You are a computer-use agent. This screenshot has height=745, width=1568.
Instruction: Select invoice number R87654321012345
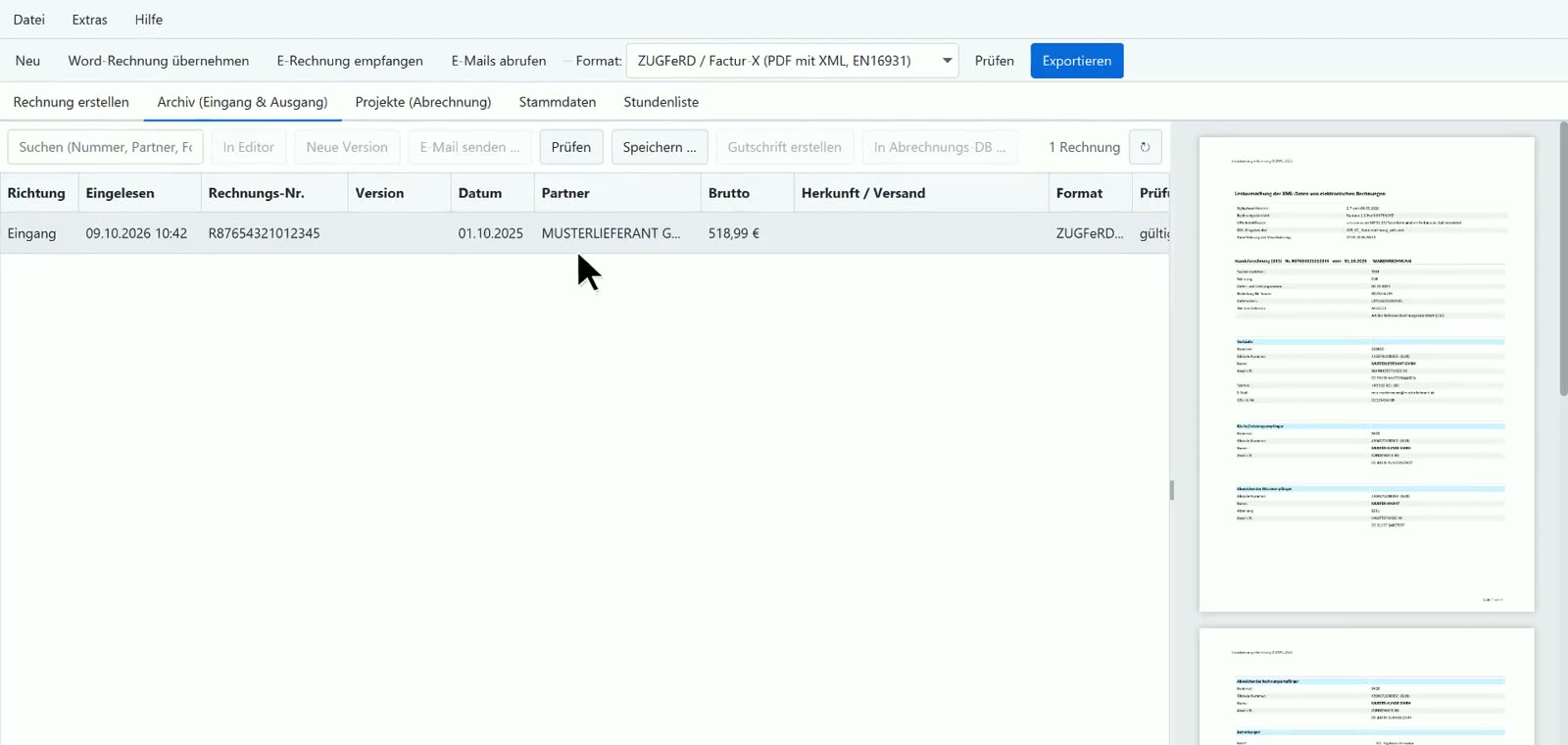click(265, 233)
